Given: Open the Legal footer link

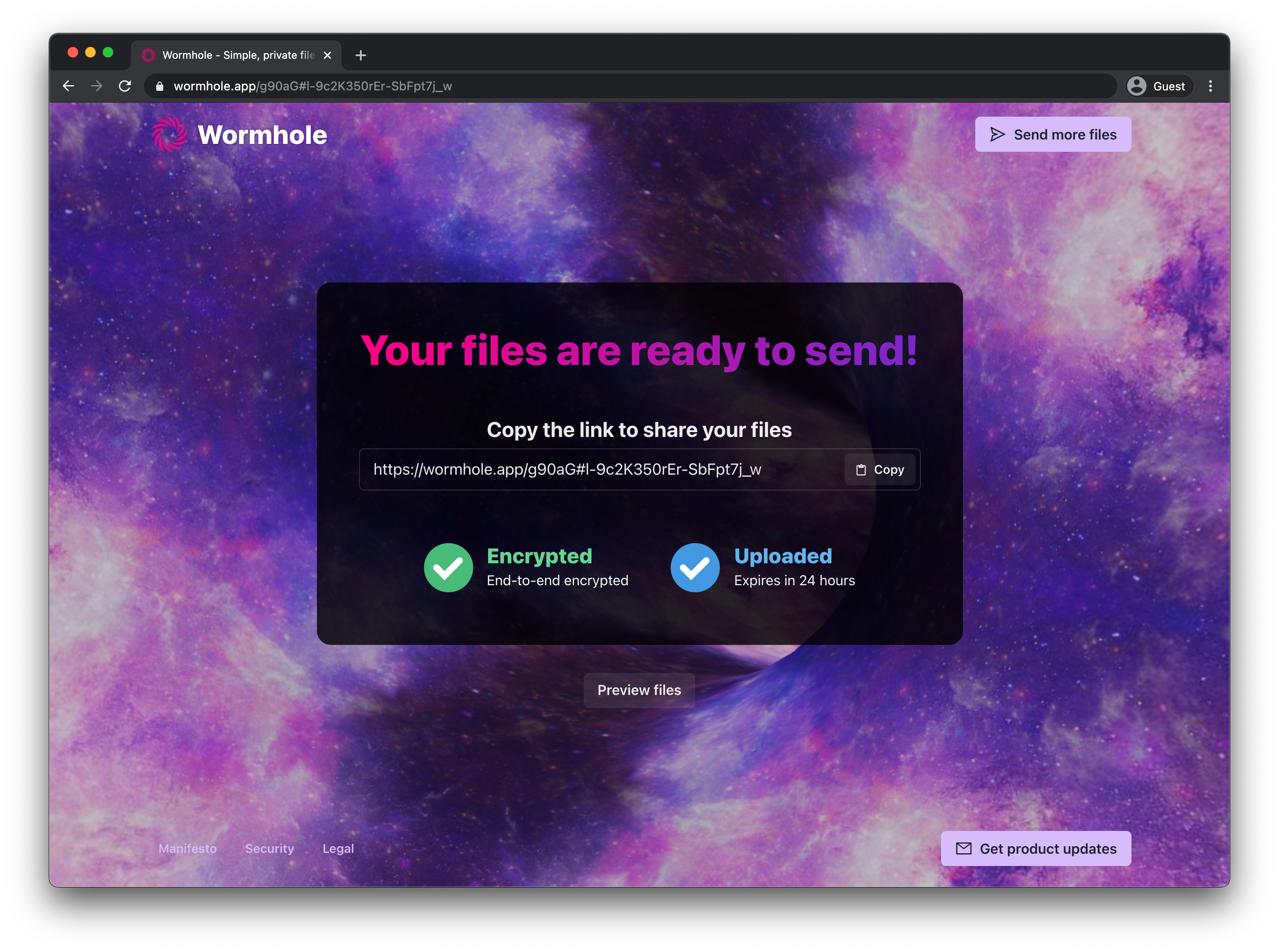Looking at the screenshot, I should coord(338,848).
